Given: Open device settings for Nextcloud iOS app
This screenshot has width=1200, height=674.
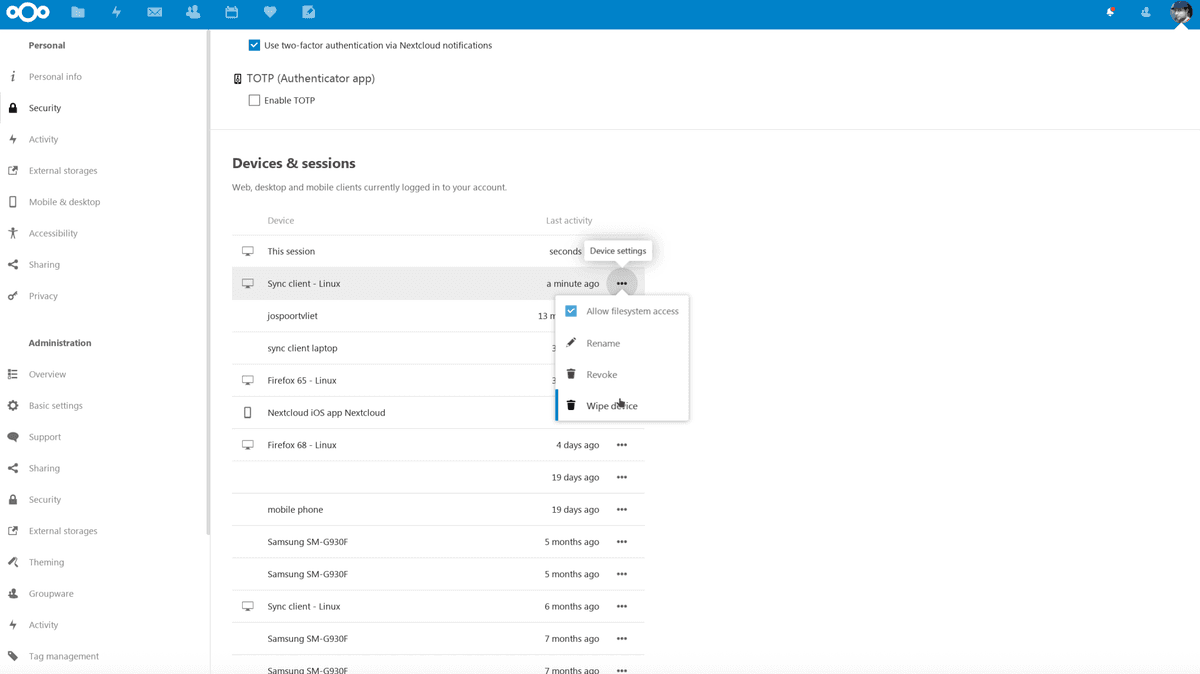Looking at the screenshot, I should 622,412.
